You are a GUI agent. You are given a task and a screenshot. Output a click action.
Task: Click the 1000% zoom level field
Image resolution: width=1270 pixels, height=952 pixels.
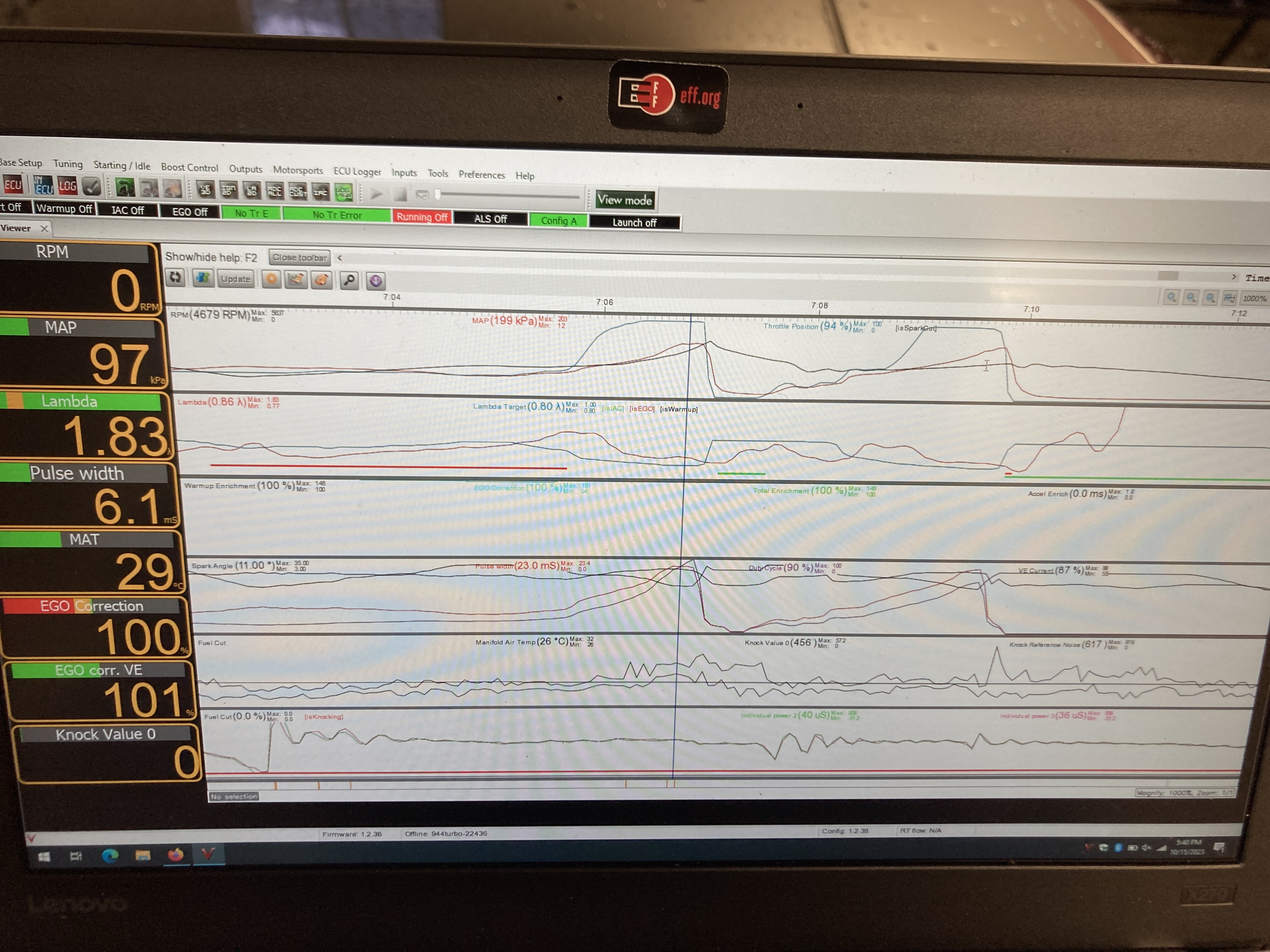click(1254, 298)
